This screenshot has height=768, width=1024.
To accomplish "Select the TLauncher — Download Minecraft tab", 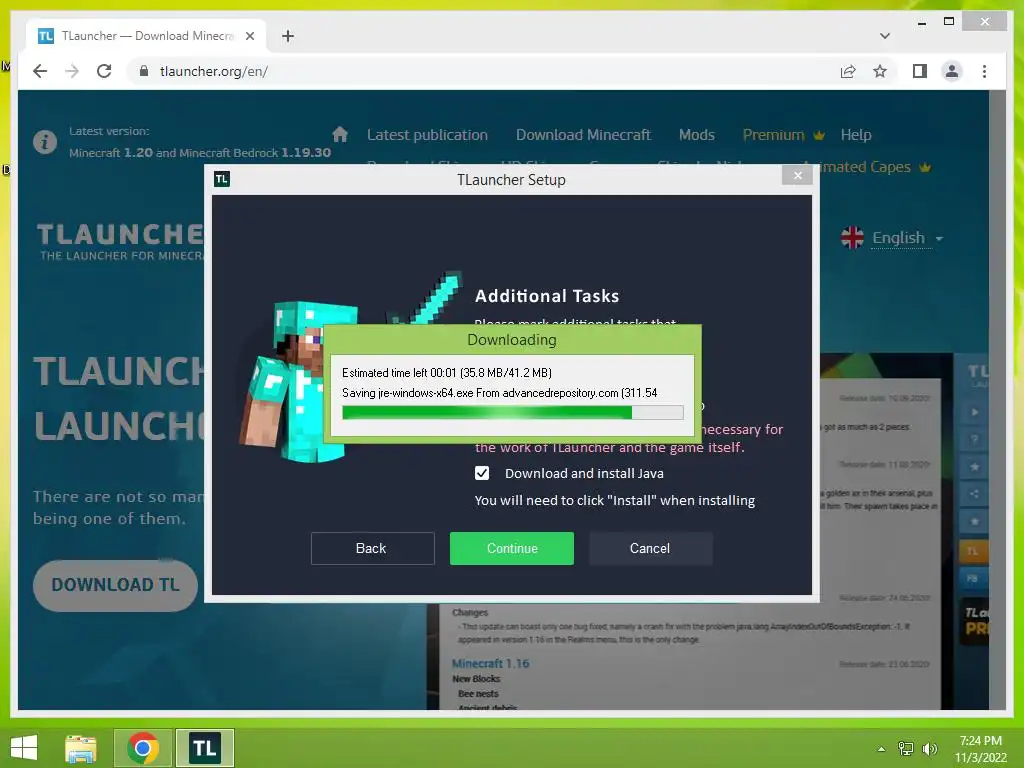I will tap(146, 36).
